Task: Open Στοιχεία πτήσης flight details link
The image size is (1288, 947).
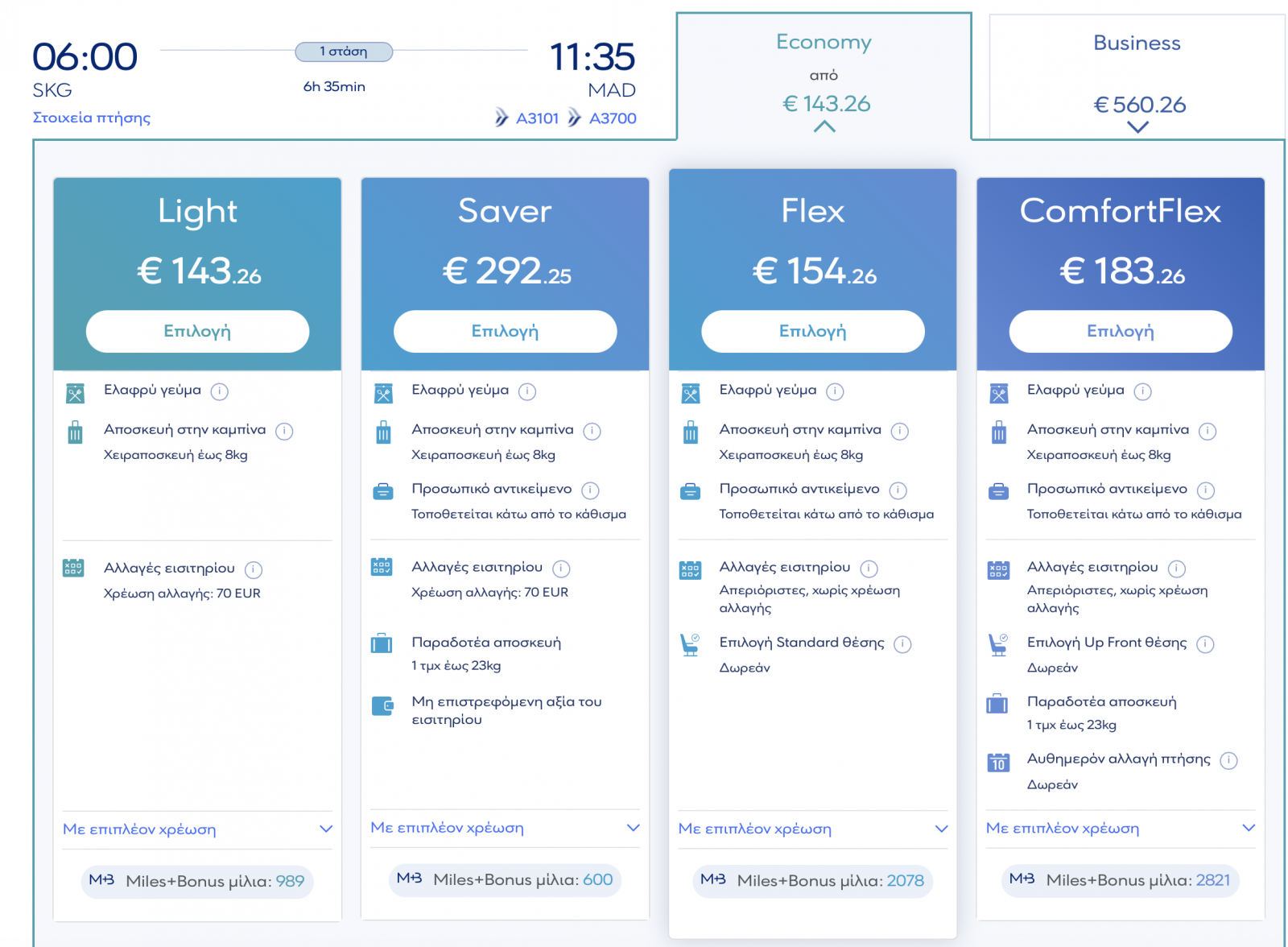Action: 91,118
